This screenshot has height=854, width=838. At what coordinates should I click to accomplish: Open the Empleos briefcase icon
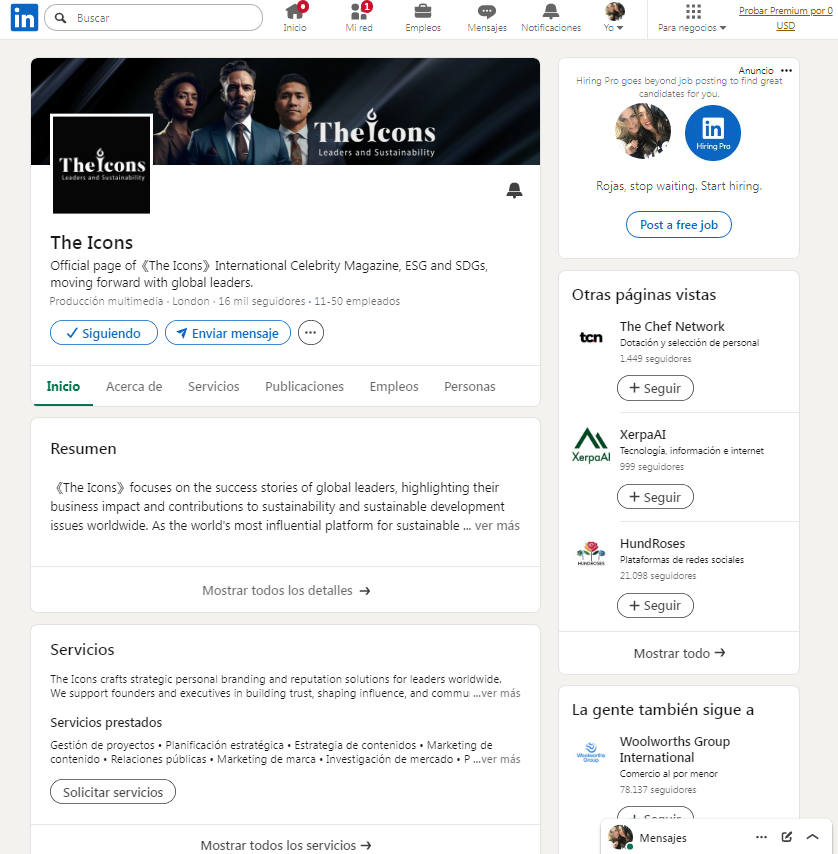click(x=423, y=11)
